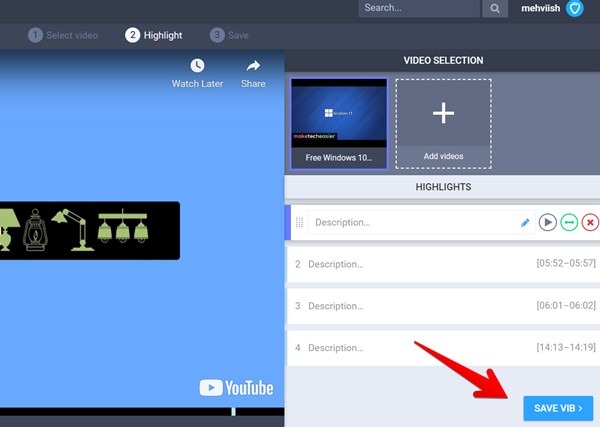This screenshot has height=427, width=600.
Task: Click into the Search field
Action: click(x=419, y=8)
